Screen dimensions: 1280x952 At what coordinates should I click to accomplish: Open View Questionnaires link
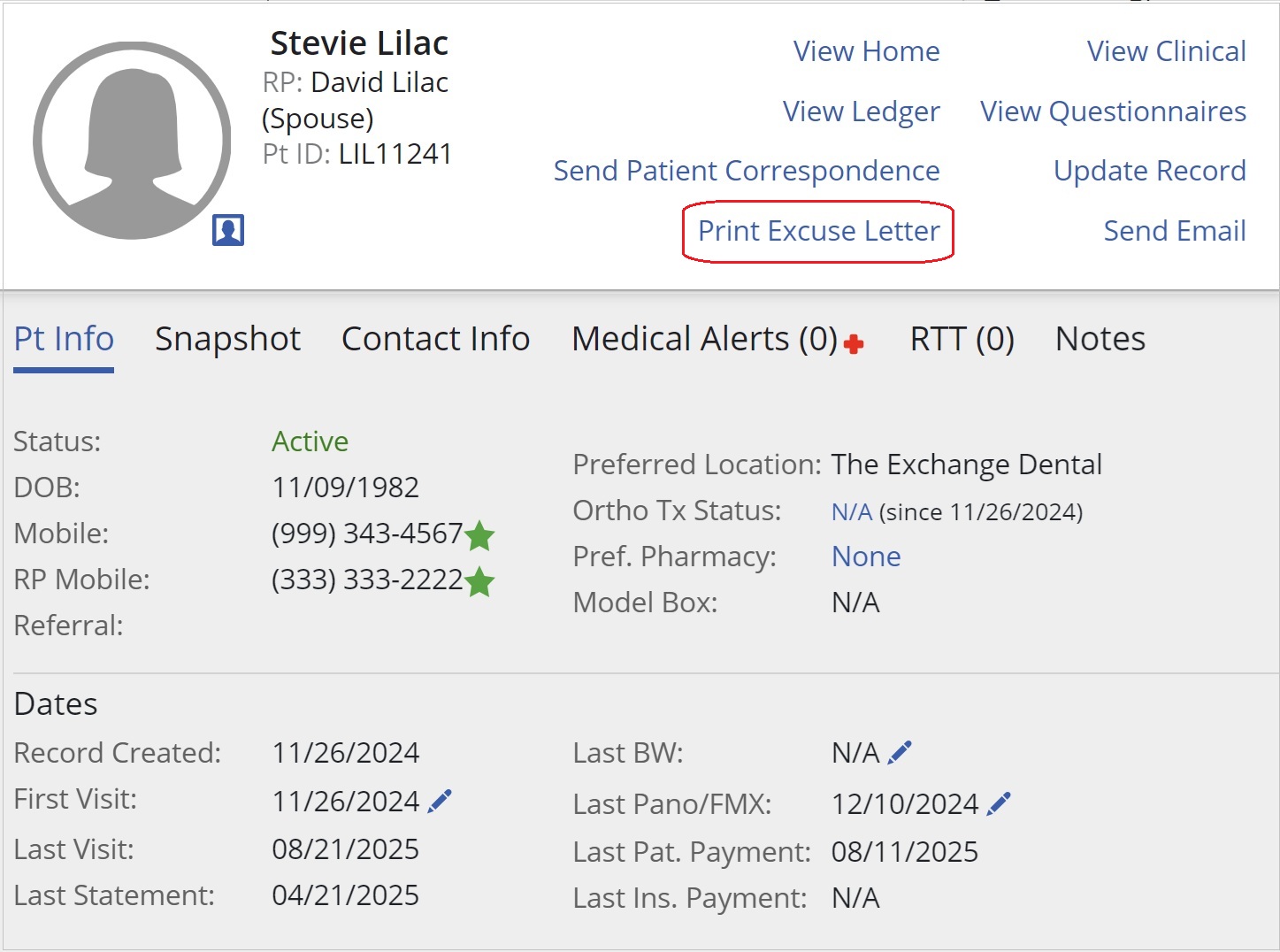click(1113, 111)
